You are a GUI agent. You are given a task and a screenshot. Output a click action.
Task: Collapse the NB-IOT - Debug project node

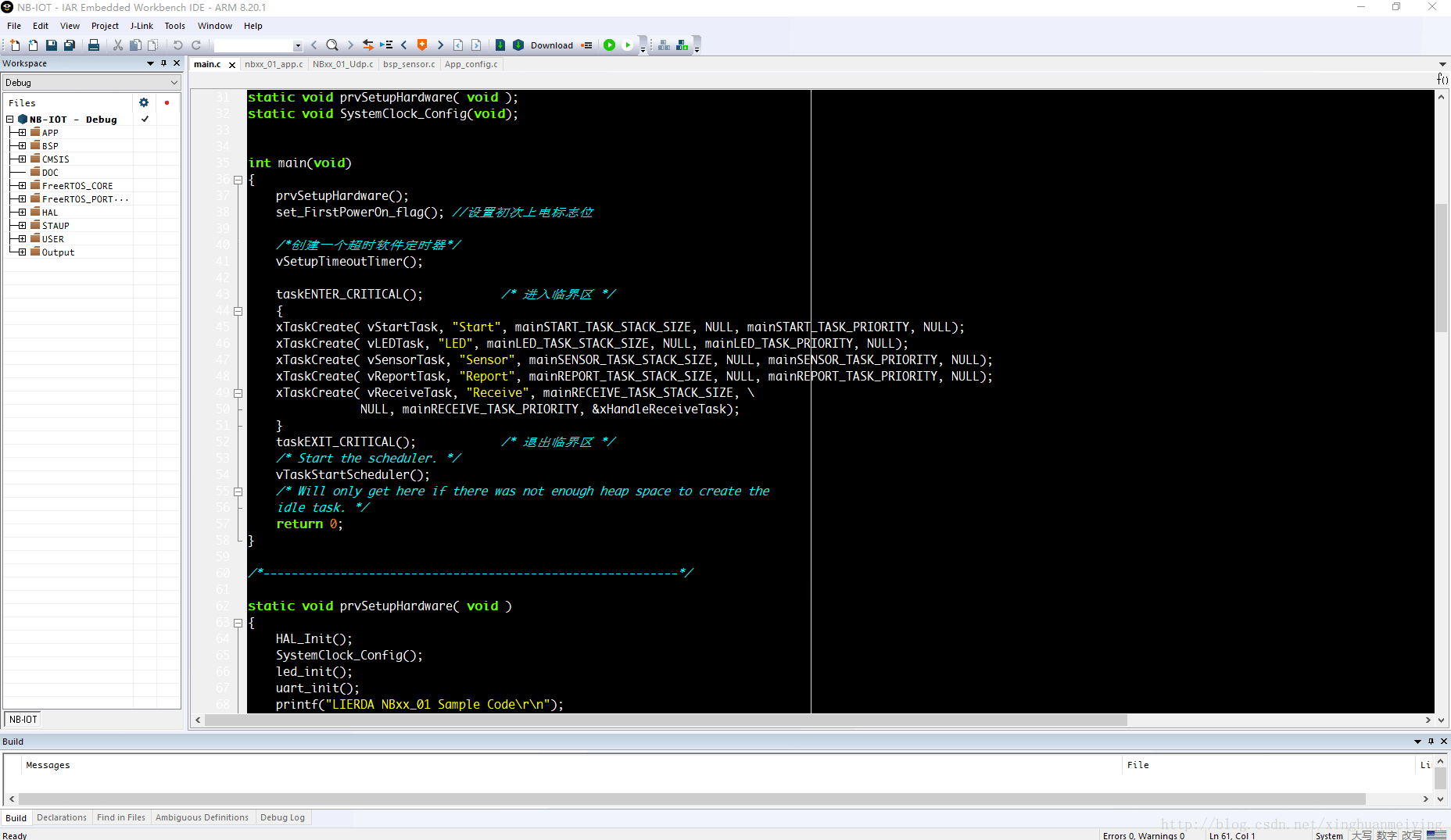click(x=10, y=120)
